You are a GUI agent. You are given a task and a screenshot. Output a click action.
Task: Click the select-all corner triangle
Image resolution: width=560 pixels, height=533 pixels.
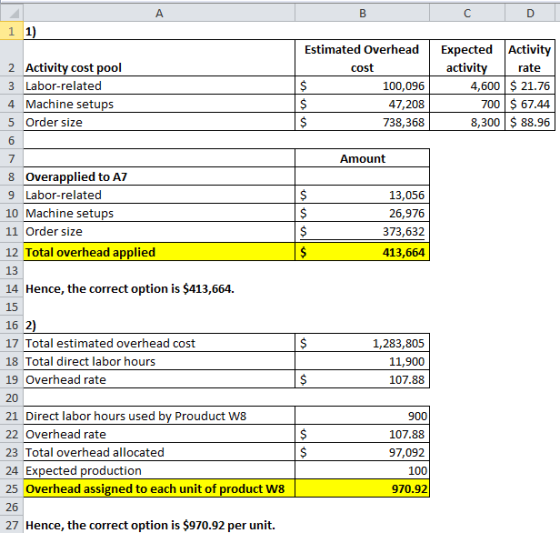click(x=12, y=13)
